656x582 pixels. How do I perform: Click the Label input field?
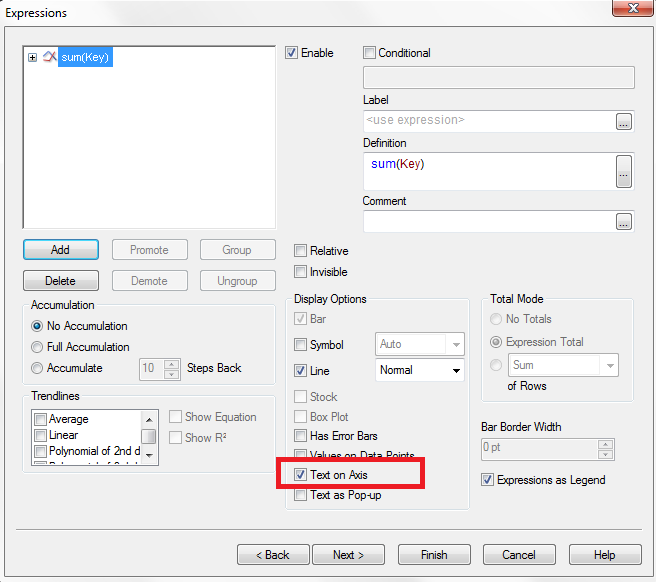coord(489,121)
